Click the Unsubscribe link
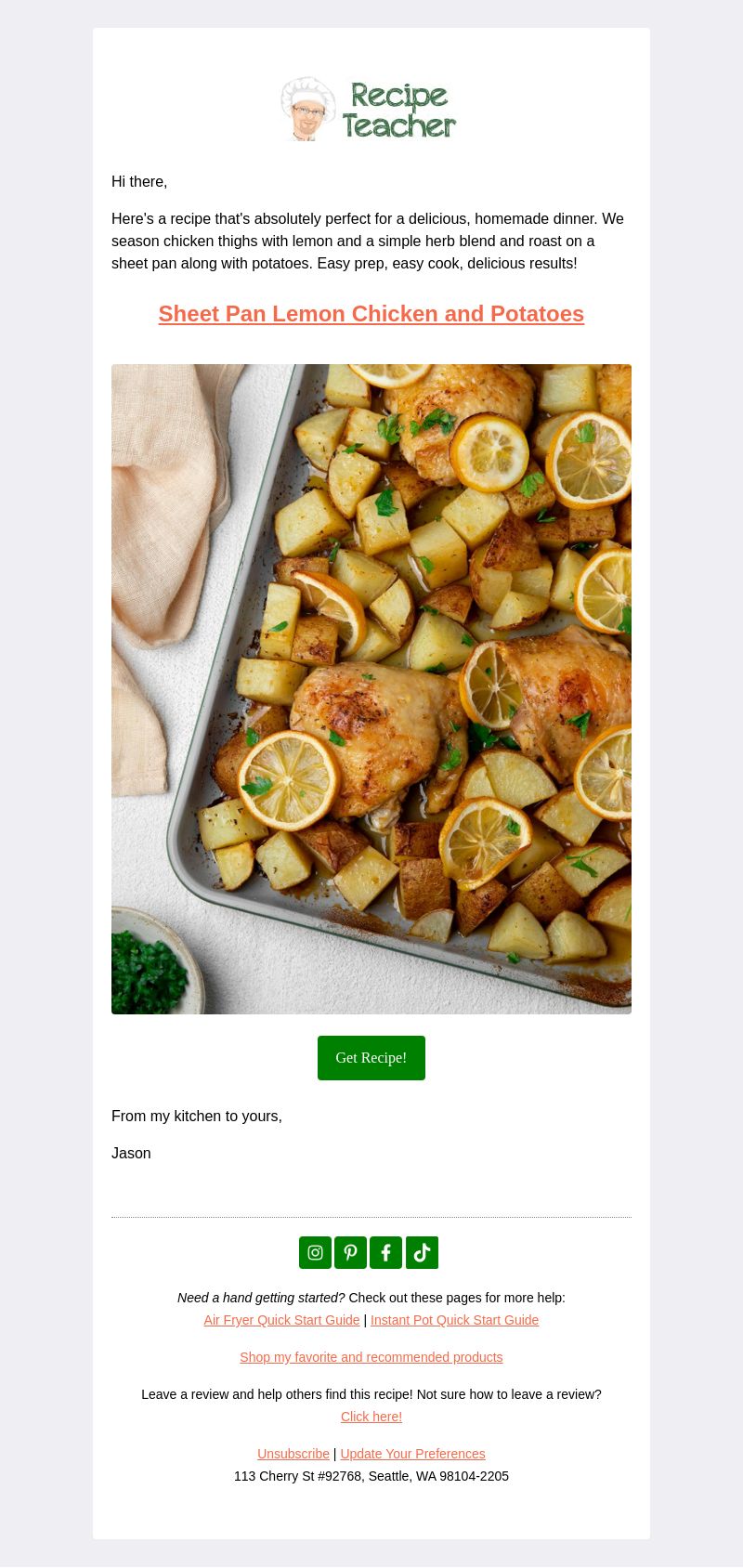 coord(293,1454)
